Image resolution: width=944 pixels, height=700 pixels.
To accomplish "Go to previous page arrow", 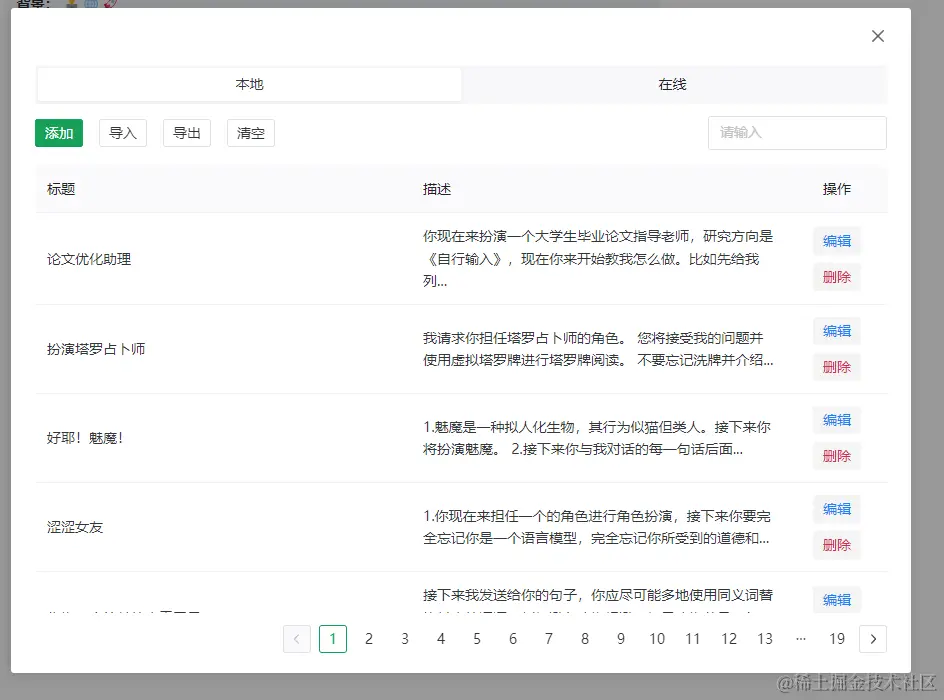I will tap(297, 639).
